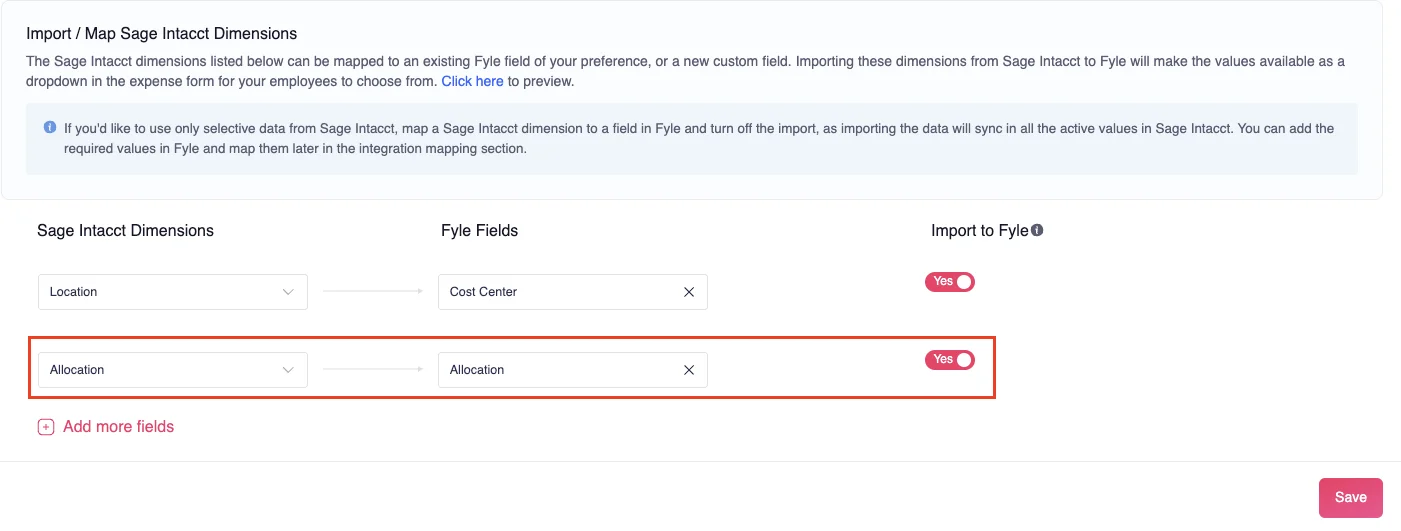This screenshot has width=1401, height=531.
Task: Clear the Cost Center field with X
Action: [688, 292]
